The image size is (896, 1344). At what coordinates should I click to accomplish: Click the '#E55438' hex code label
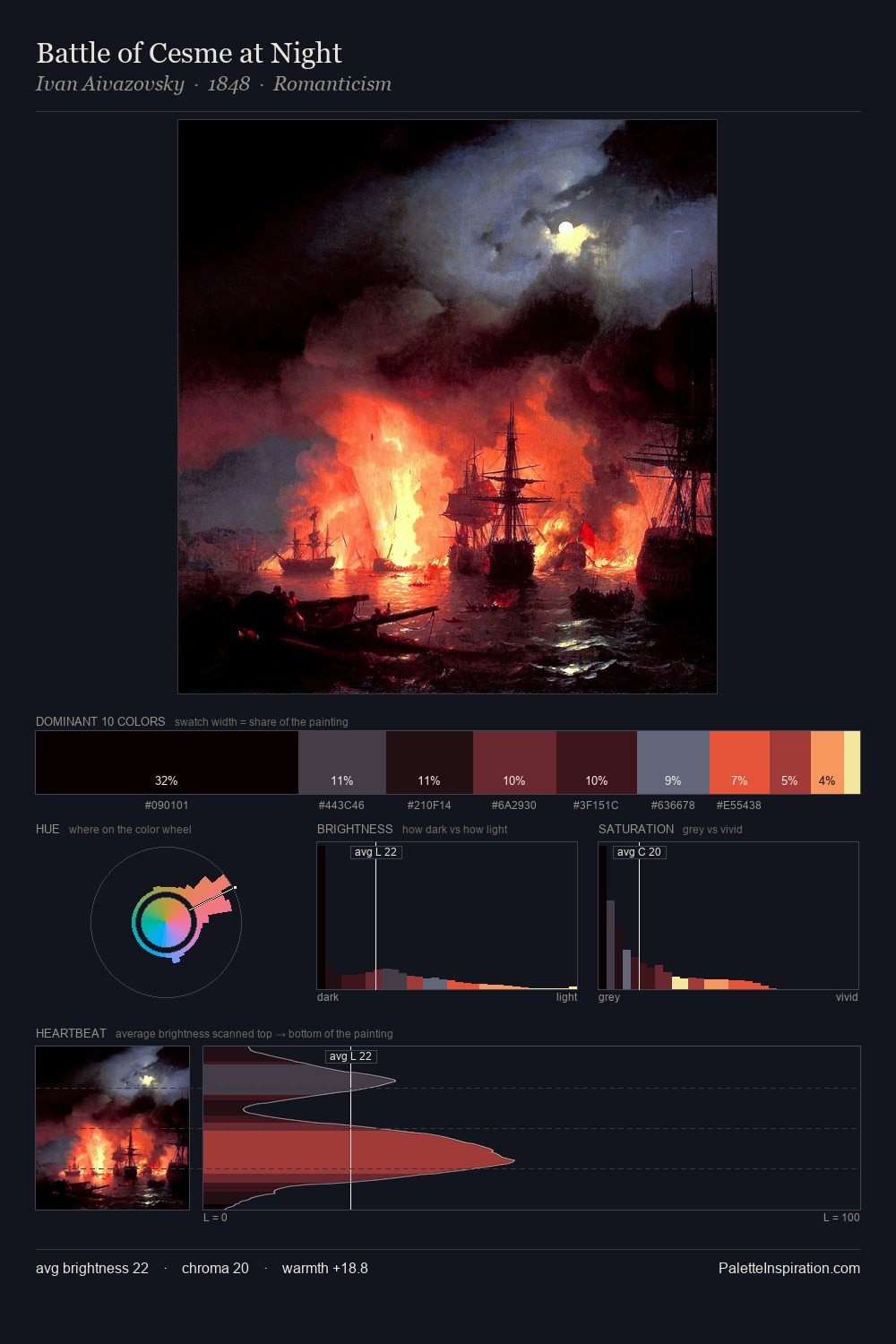click(x=739, y=806)
